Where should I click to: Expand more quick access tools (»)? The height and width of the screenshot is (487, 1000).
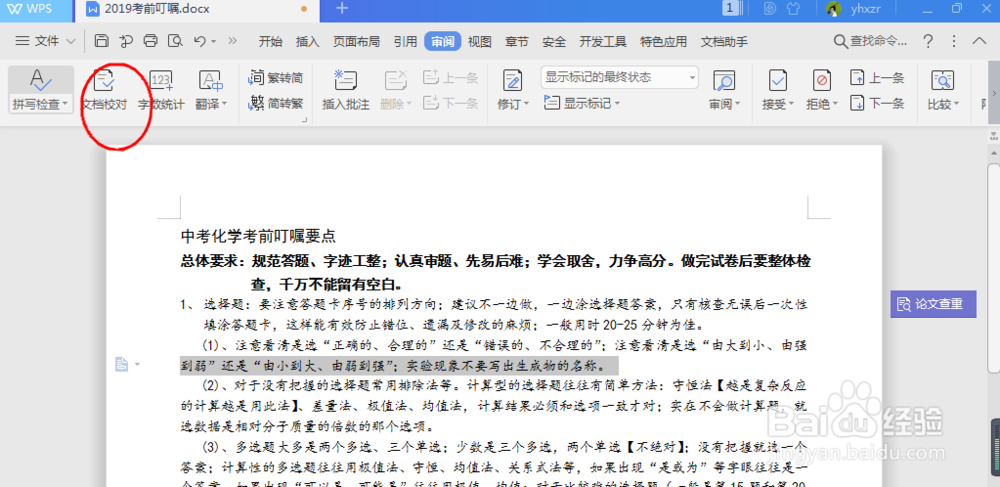[x=232, y=41]
